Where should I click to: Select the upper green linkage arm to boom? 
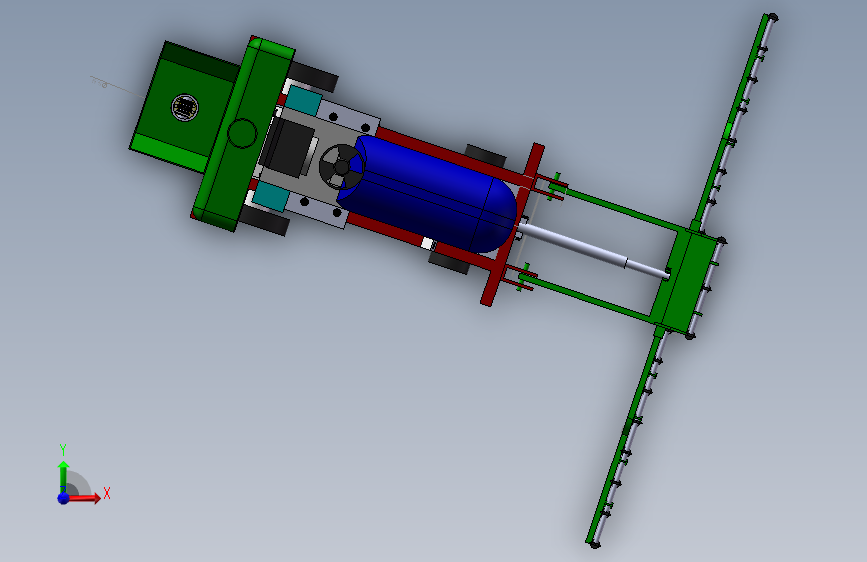[622, 209]
